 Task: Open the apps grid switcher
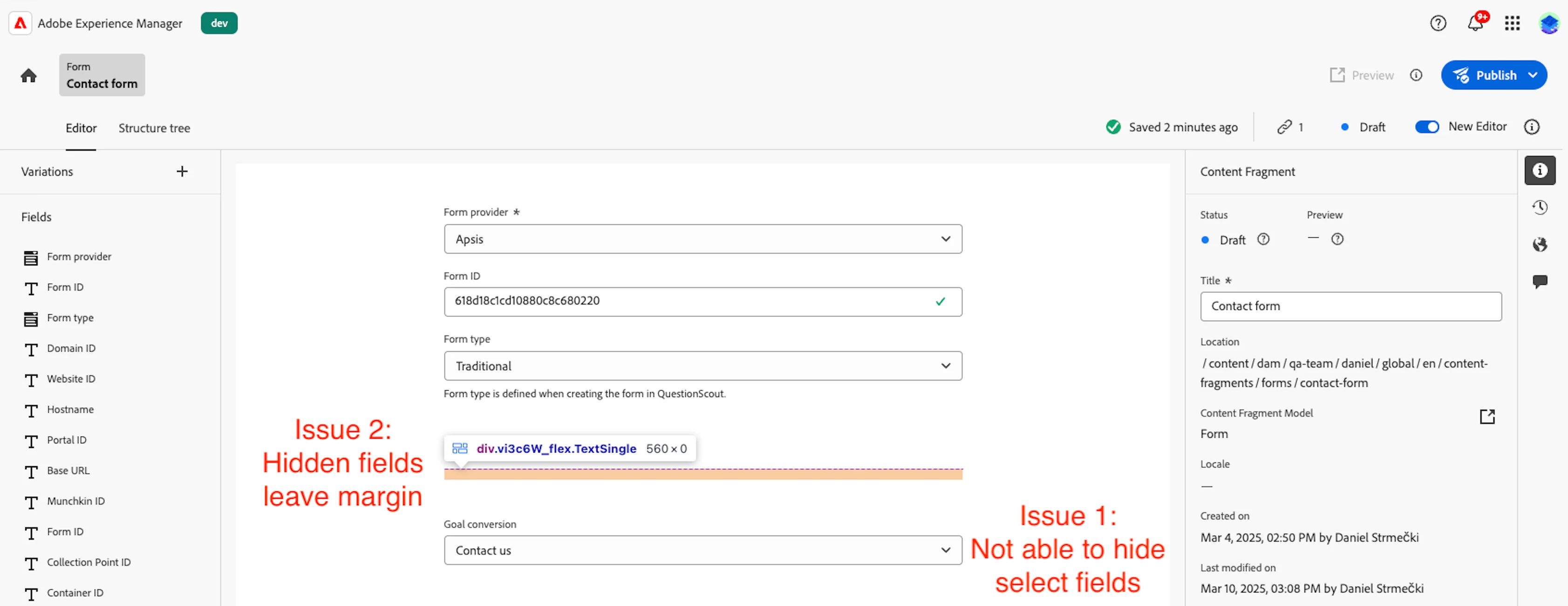coord(1512,23)
